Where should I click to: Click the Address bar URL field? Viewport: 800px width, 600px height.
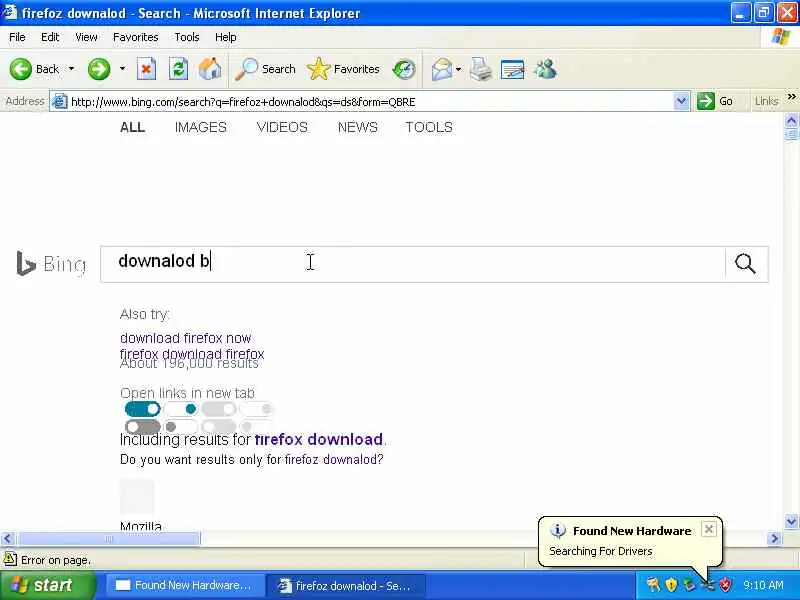371,102
